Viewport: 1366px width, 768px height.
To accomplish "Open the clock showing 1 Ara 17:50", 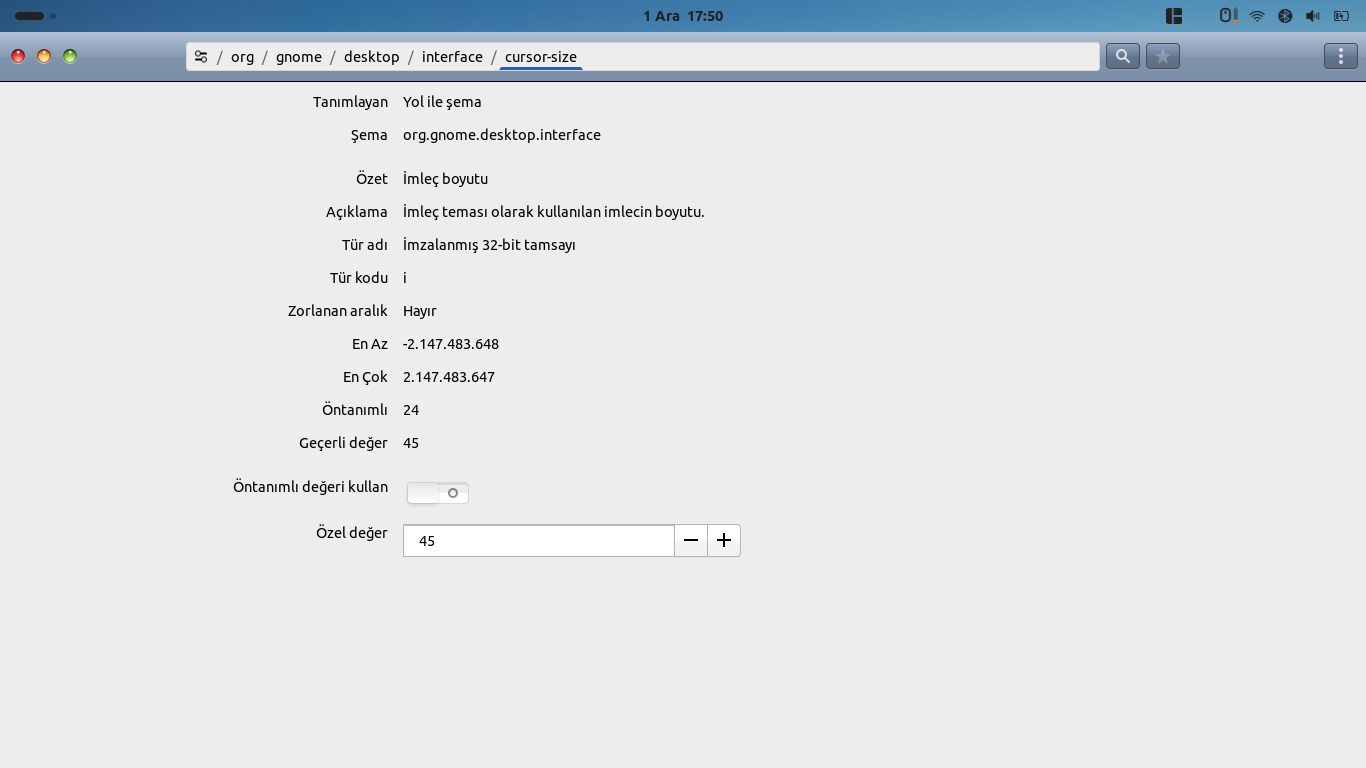I will (683, 16).
